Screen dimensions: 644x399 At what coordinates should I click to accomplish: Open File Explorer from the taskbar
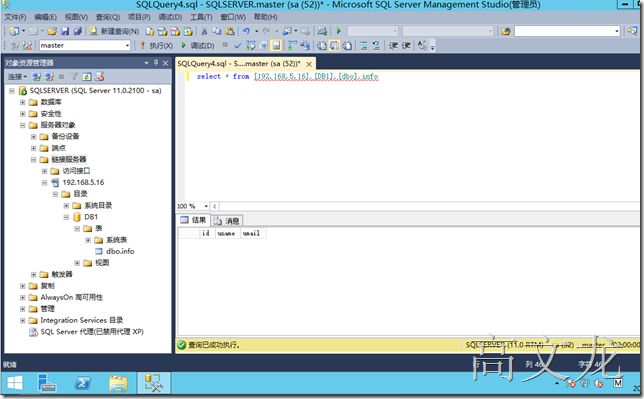click(x=118, y=383)
